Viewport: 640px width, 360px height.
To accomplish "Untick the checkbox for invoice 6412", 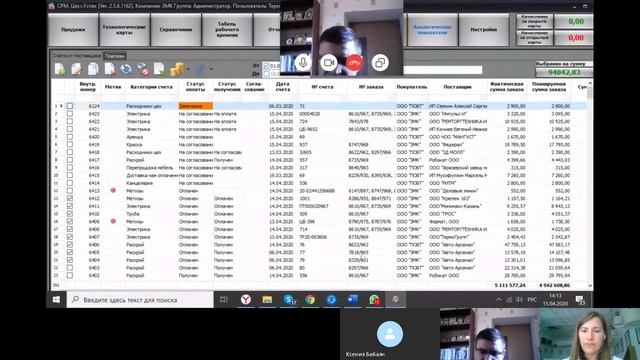I will point(70,198).
